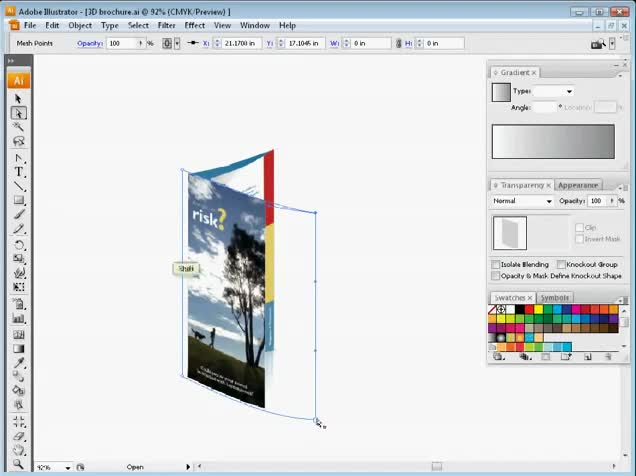Toggle the constrain width and height link
The image size is (636, 476).
398,43
